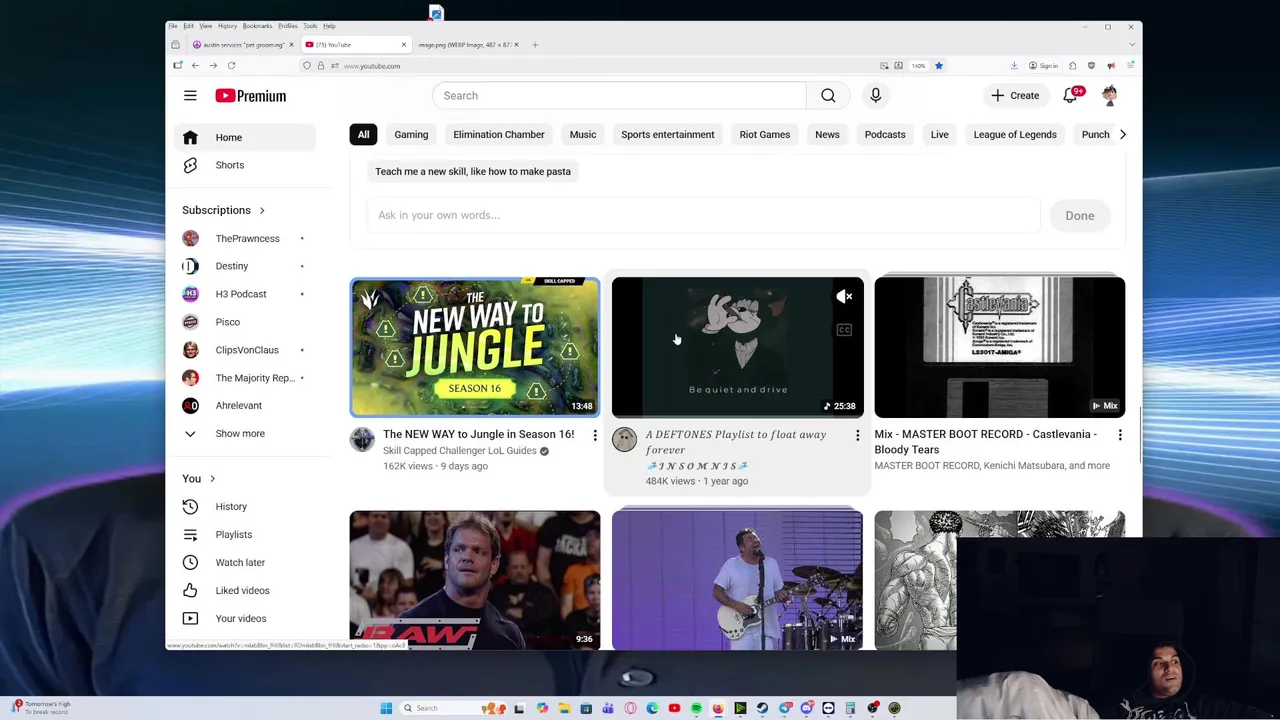The width and height of the screenshot is (1280, 720).
Task: Open a new browser tab
Action: [x=535, y=45]
